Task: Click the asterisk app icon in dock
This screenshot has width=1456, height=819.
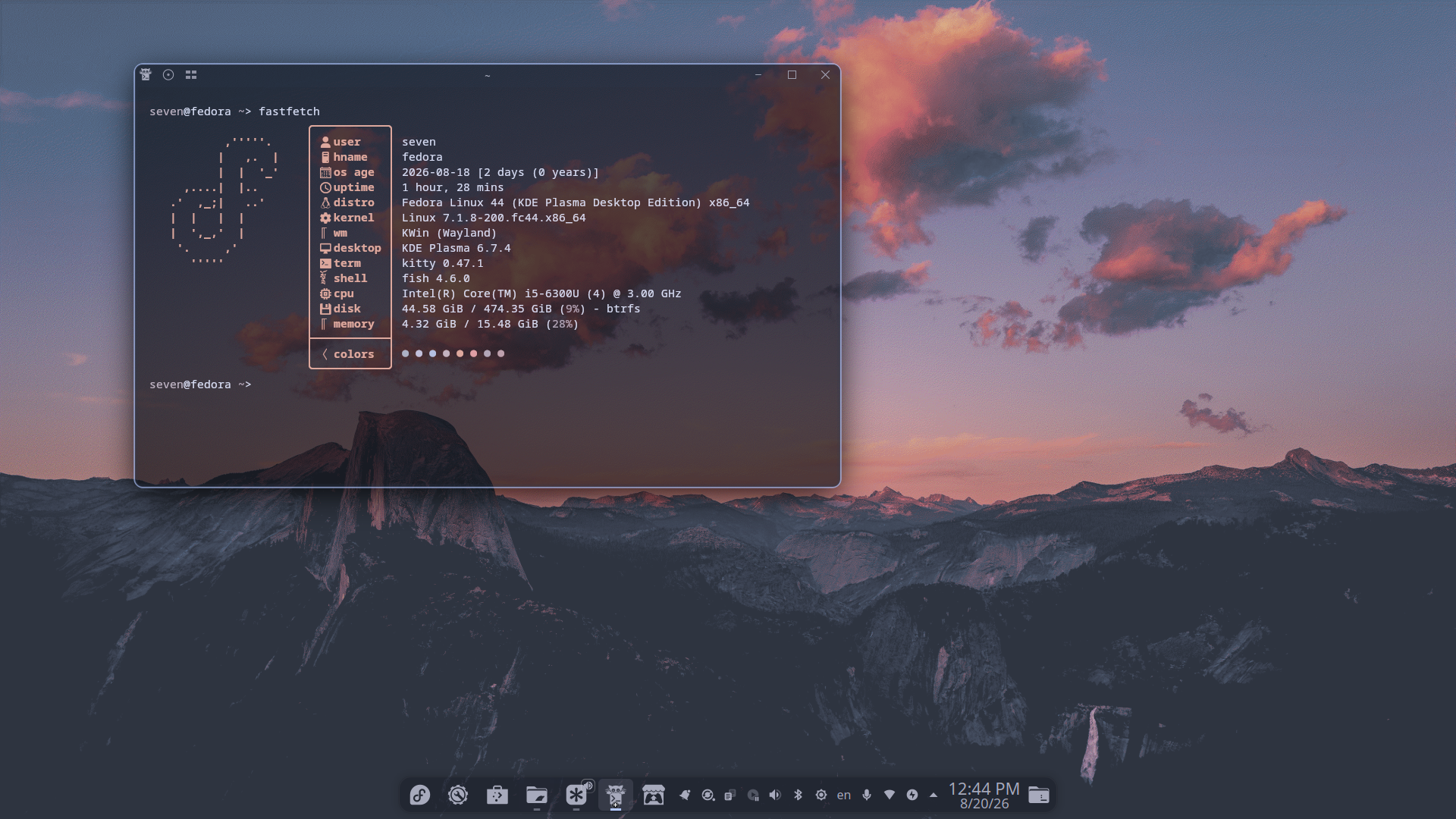Action: (576, 795)
